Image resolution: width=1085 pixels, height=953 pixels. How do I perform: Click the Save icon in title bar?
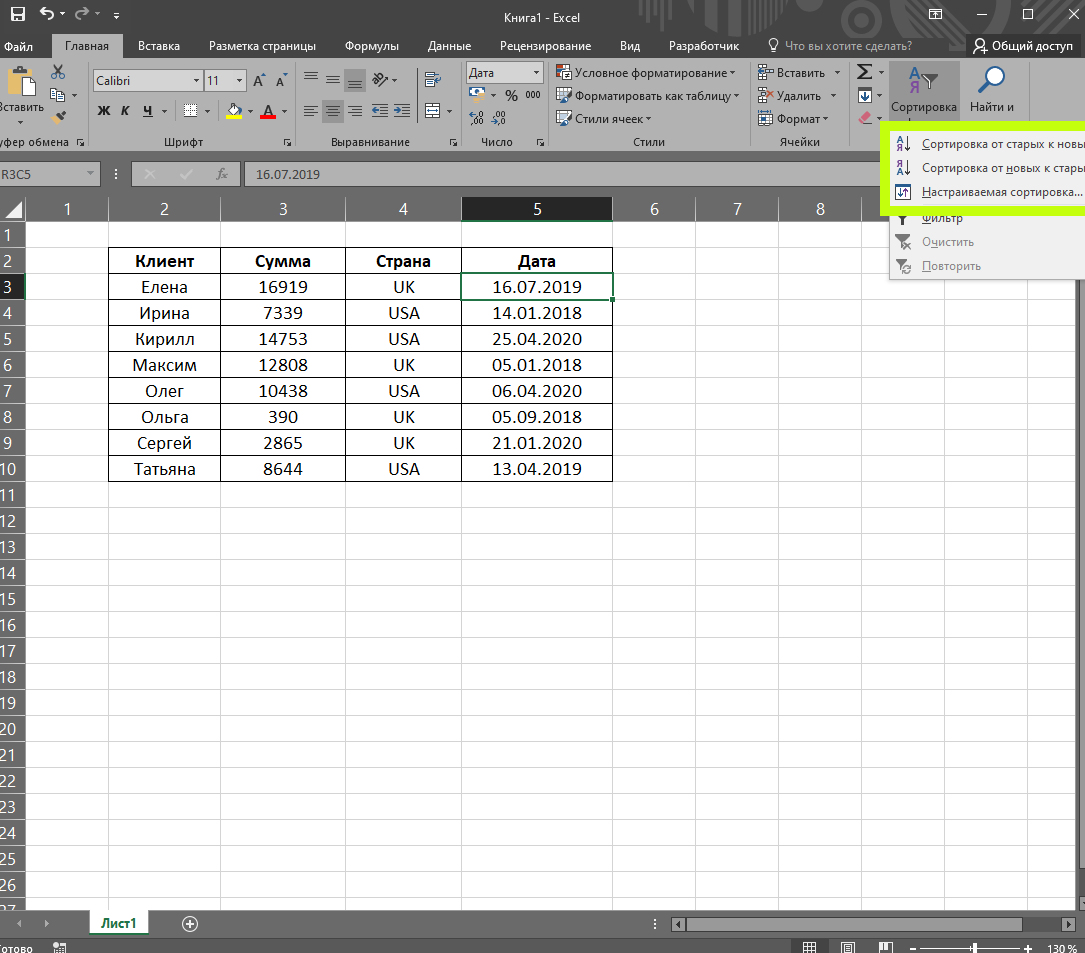coord(18,16)
